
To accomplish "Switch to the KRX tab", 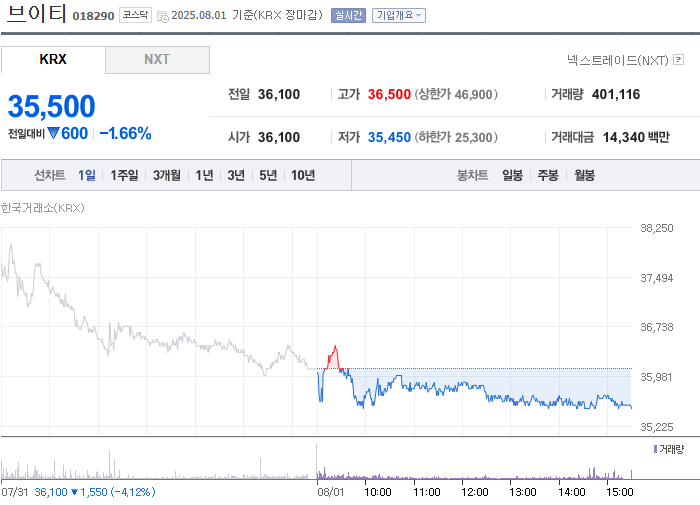I will coord(53,59).
